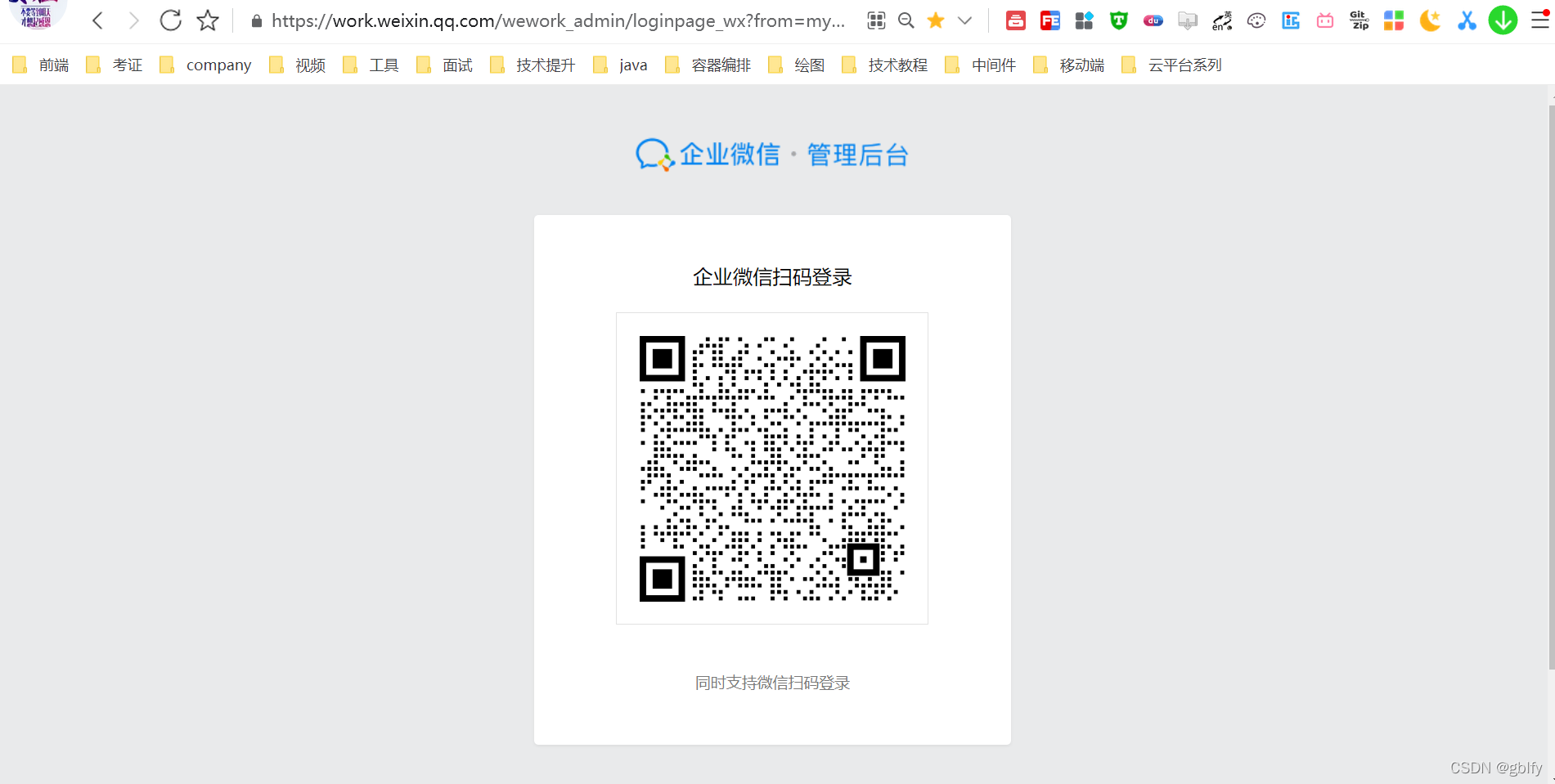Open the Git Zip extension

coord(1360,20)
